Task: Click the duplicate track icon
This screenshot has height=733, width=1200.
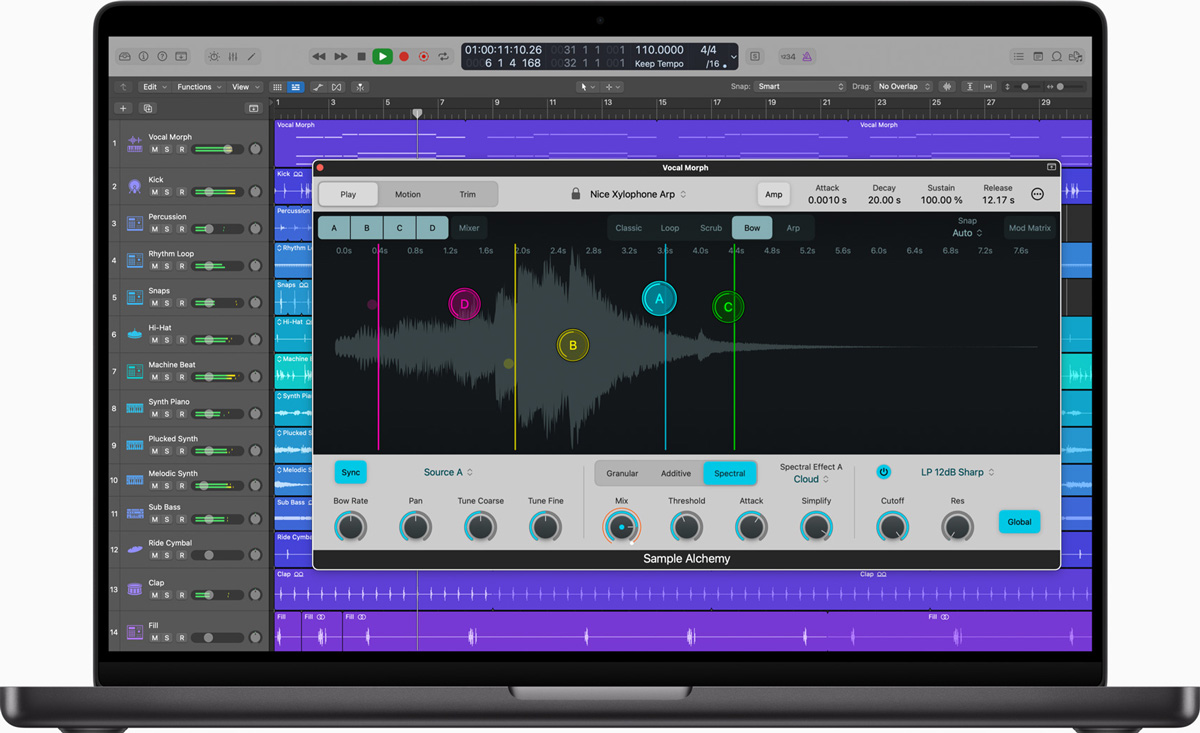Action: 148,108
